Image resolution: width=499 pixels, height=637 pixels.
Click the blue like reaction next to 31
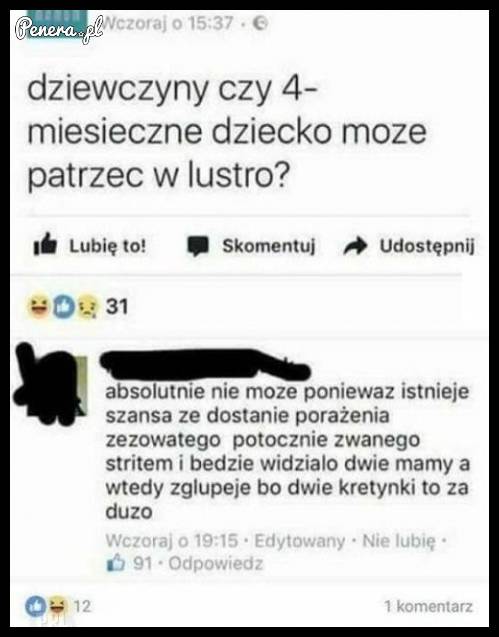tap(63, 307)
